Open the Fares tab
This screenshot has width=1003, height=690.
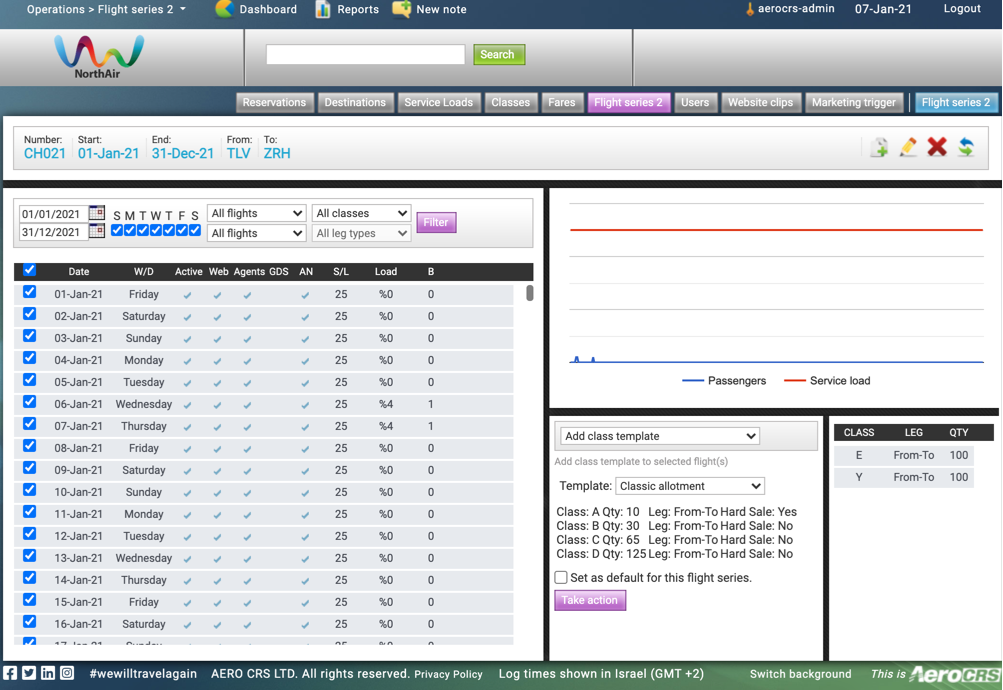[562, 102]
